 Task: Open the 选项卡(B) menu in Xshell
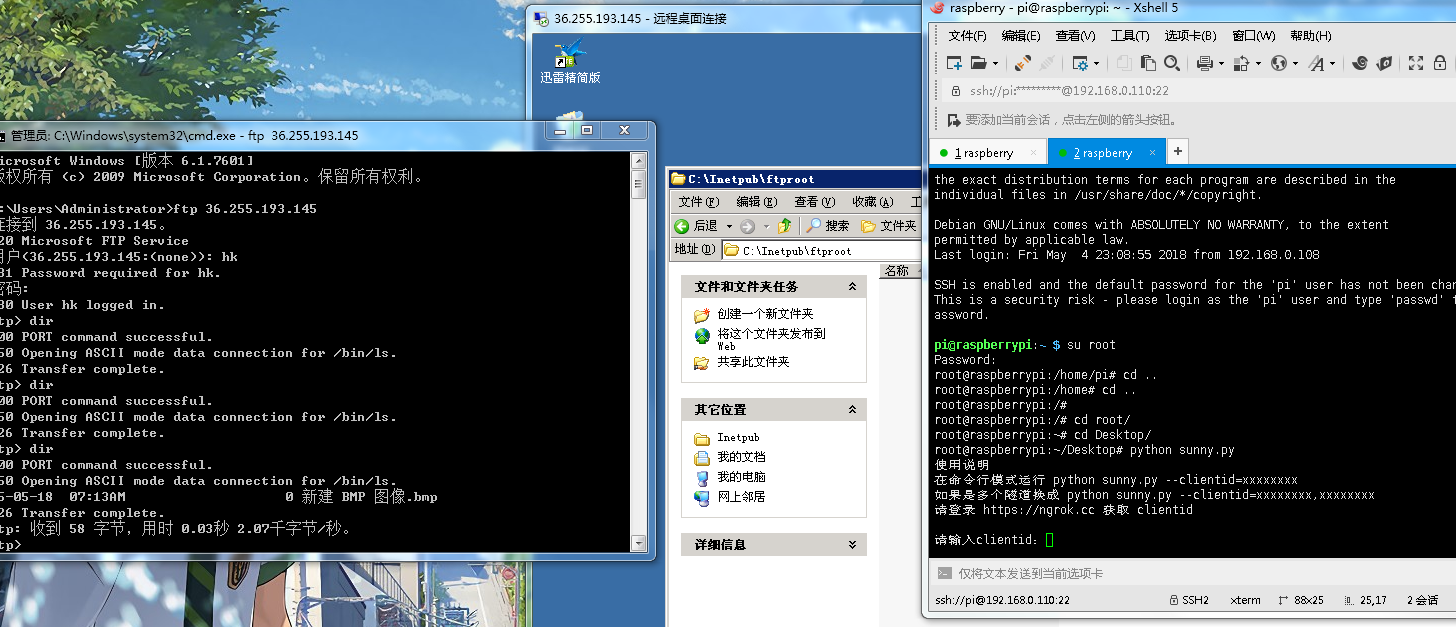[1190, 36]
